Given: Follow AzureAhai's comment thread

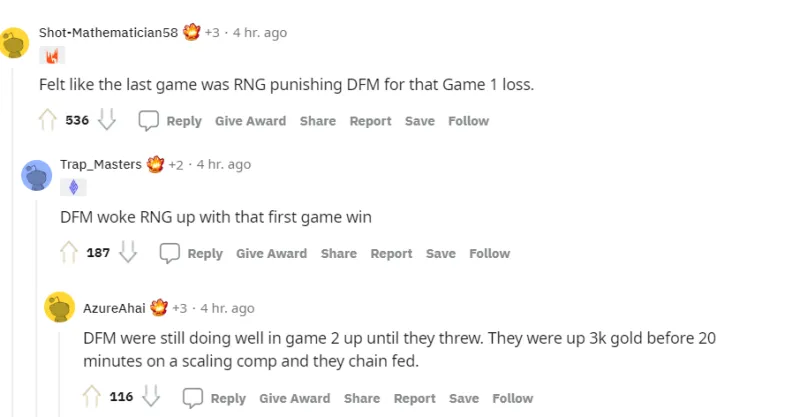Looking at the screenshot, I should (512, 398).
